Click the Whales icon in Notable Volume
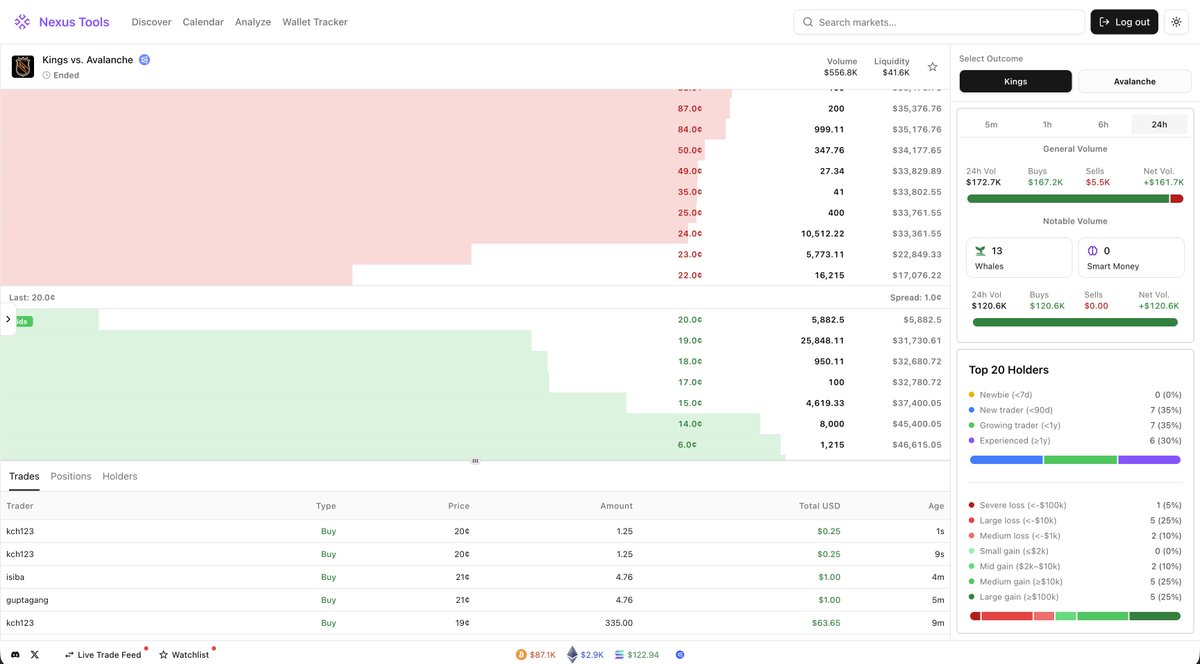Viewport: 1200px width, 664px height. point(981,251)
